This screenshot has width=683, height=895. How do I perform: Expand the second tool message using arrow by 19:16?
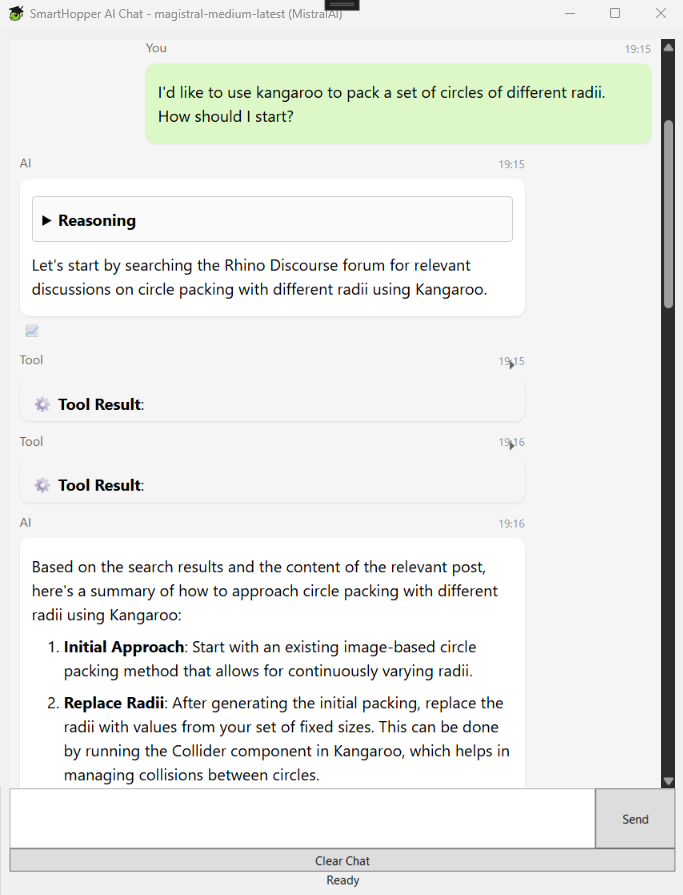(512, 445)
